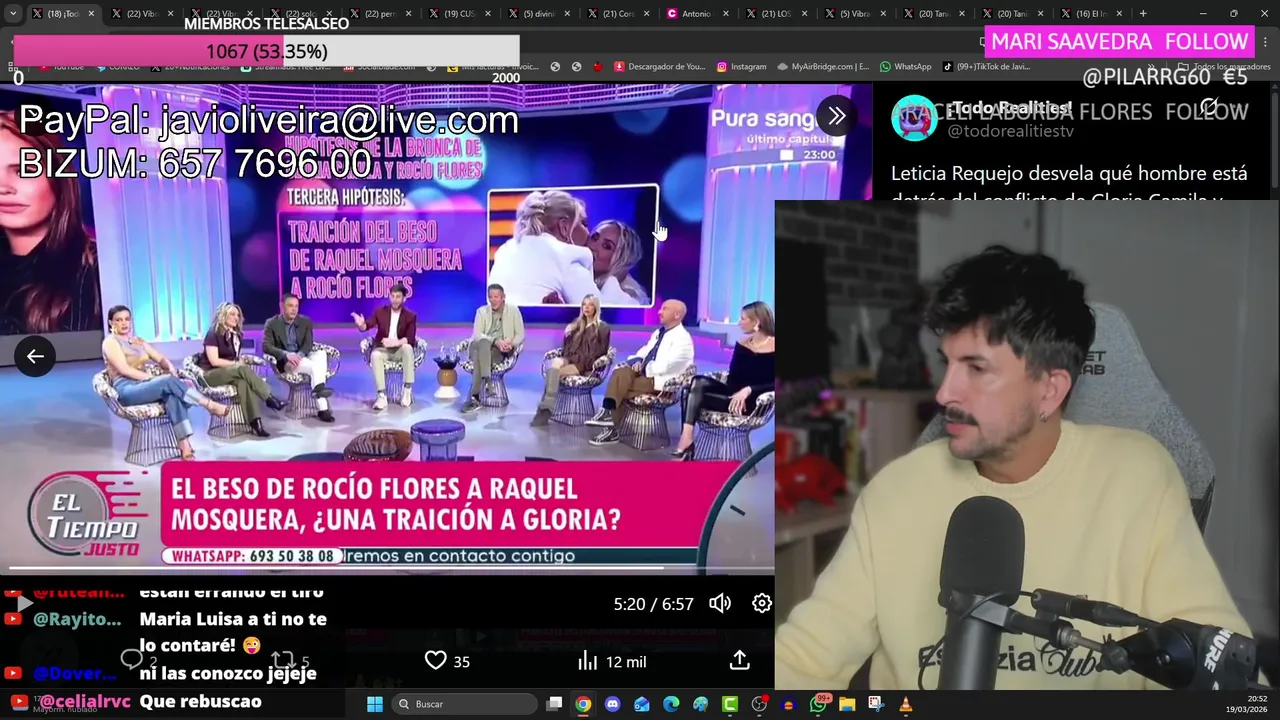Open the Todo Realities! account name
This screenshot has width=1280, height=720.
pos(1009,108)
